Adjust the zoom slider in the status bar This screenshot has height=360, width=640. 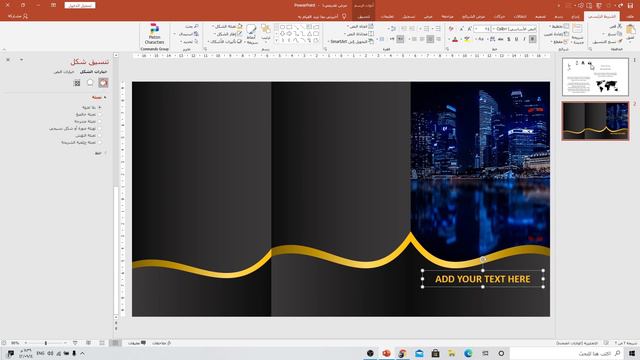pyautogui.click(x=46, y=343)
